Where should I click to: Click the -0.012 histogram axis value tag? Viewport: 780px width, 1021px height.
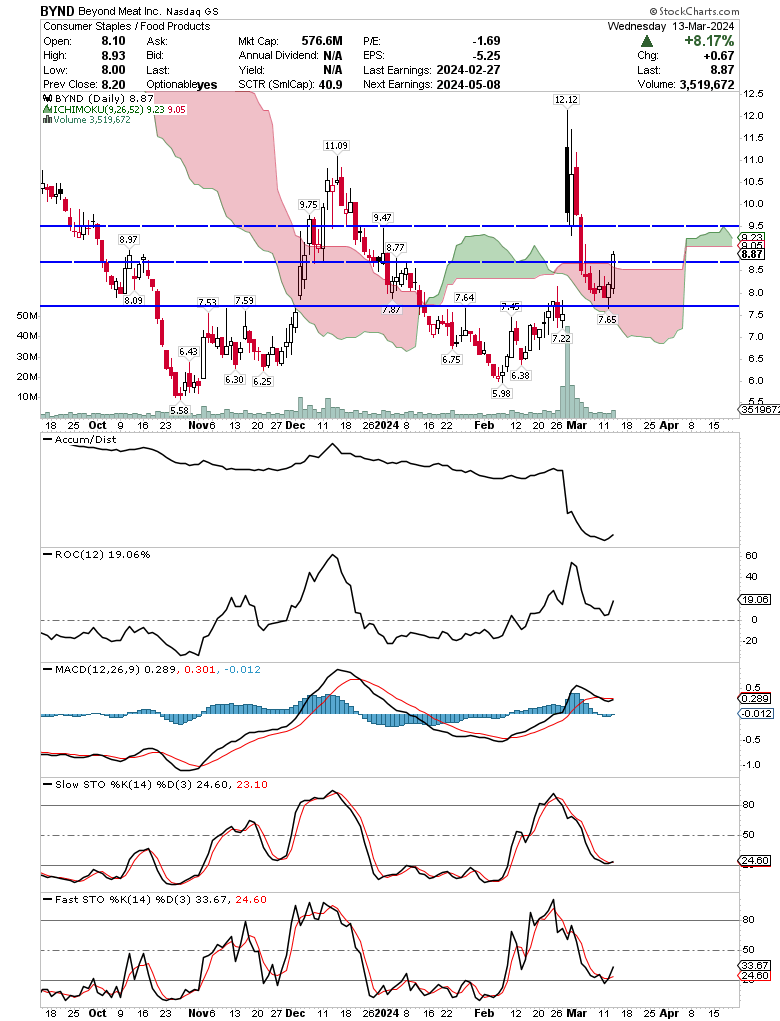click(756, 714)
